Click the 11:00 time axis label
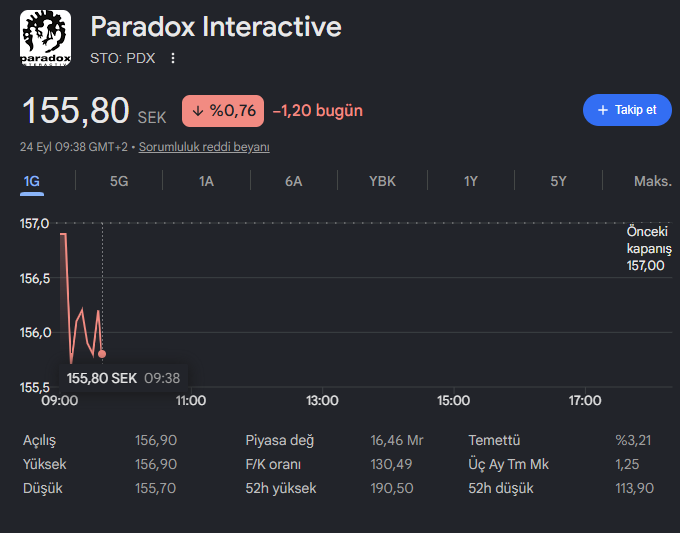 [191, 400]
